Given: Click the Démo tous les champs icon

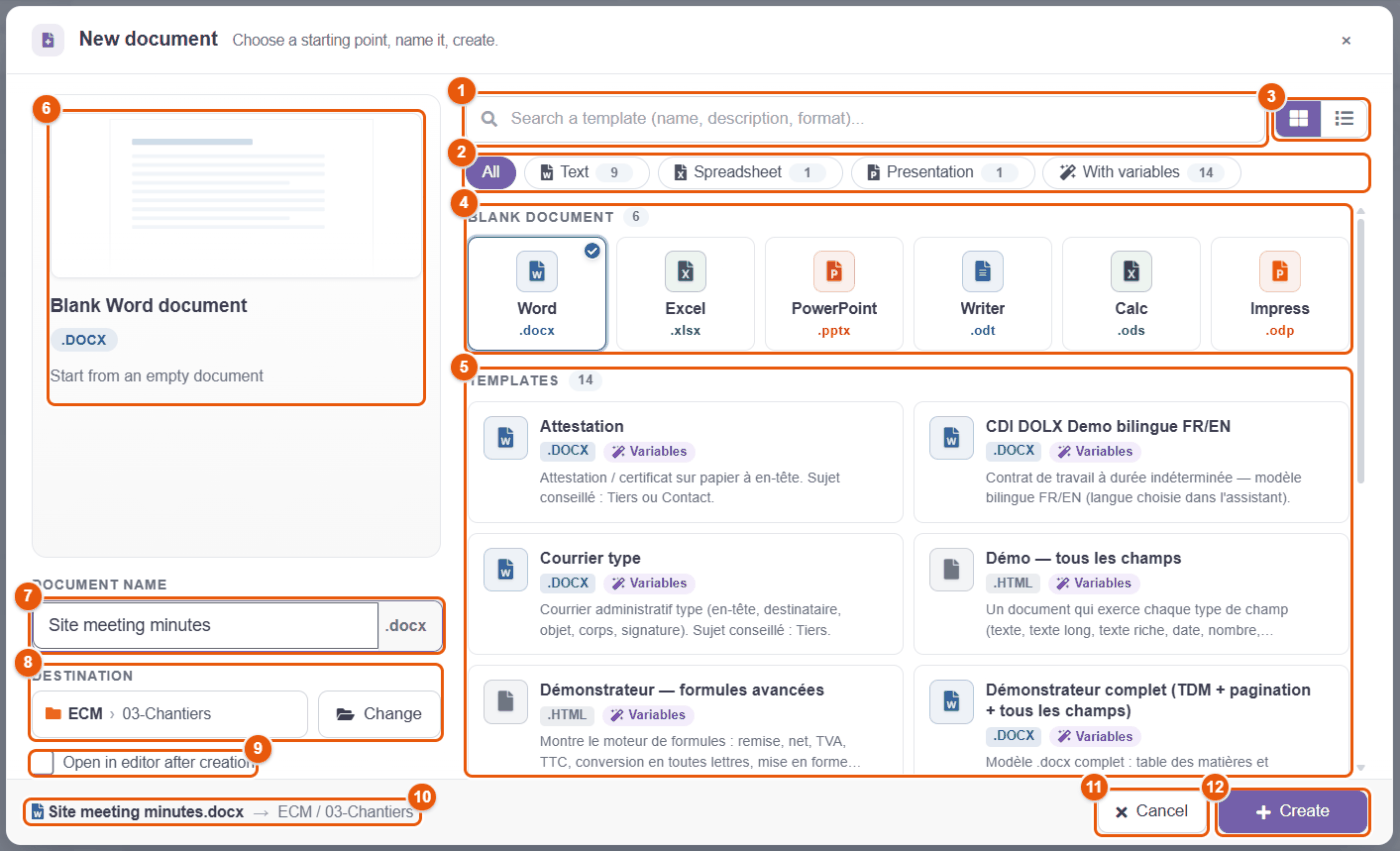Looking at the screenshot, I should [x=951, y=569].
